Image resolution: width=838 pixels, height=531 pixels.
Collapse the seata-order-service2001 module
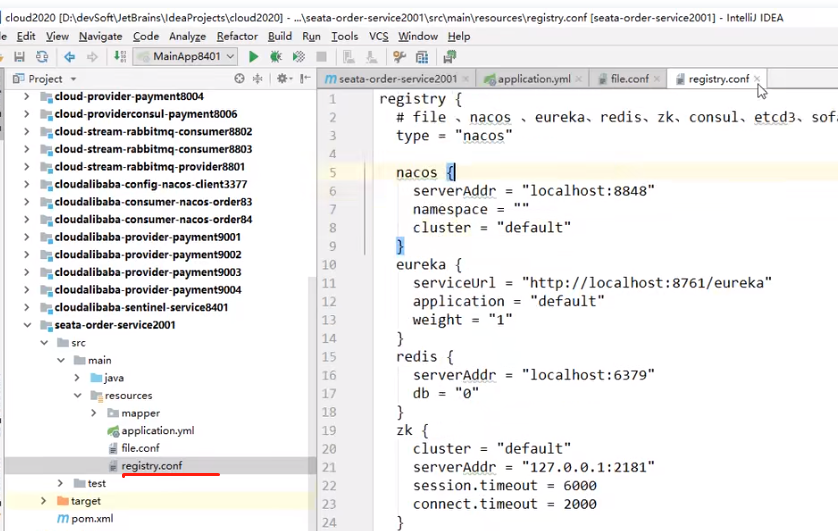click(x=27, y=325)
